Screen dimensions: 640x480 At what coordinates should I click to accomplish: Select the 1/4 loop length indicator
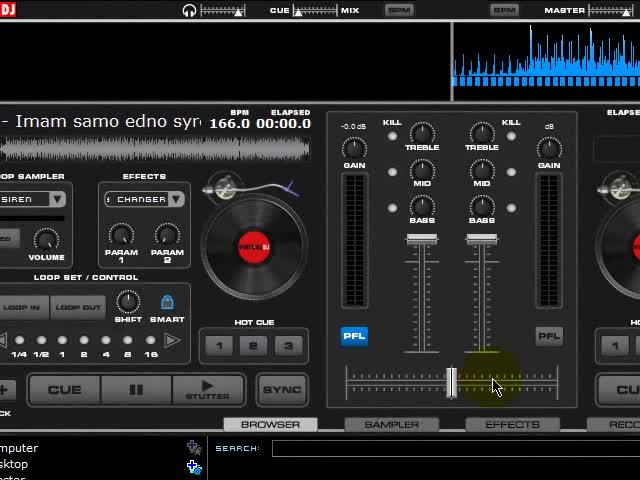coord(19,340)
